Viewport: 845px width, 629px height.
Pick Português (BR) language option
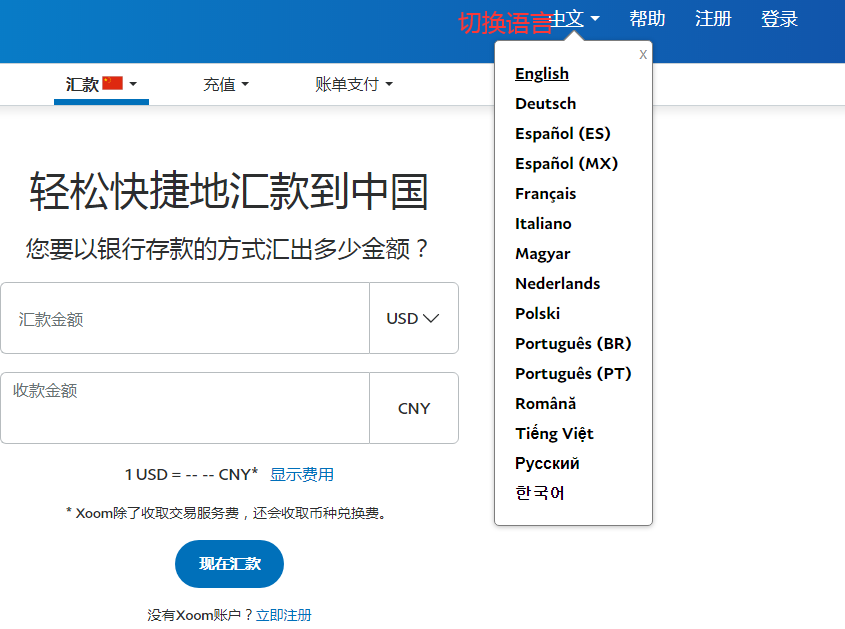573,344
